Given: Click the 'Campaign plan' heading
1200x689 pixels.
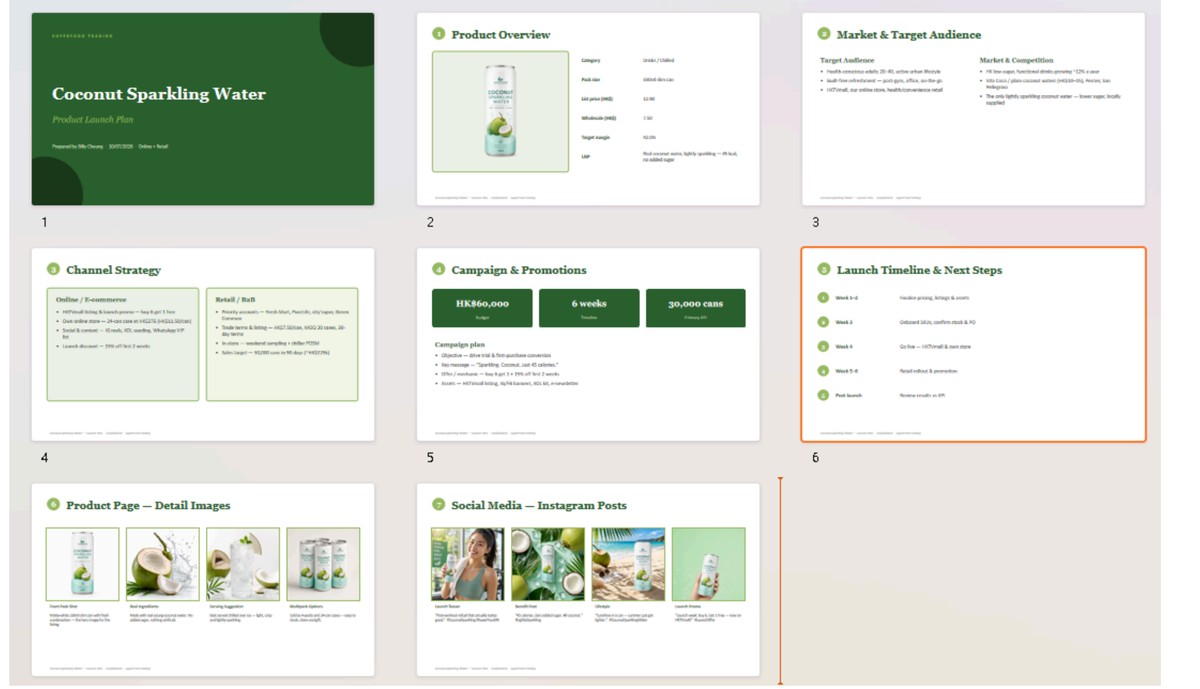Looking at the screenshot, I should [463, 344].
